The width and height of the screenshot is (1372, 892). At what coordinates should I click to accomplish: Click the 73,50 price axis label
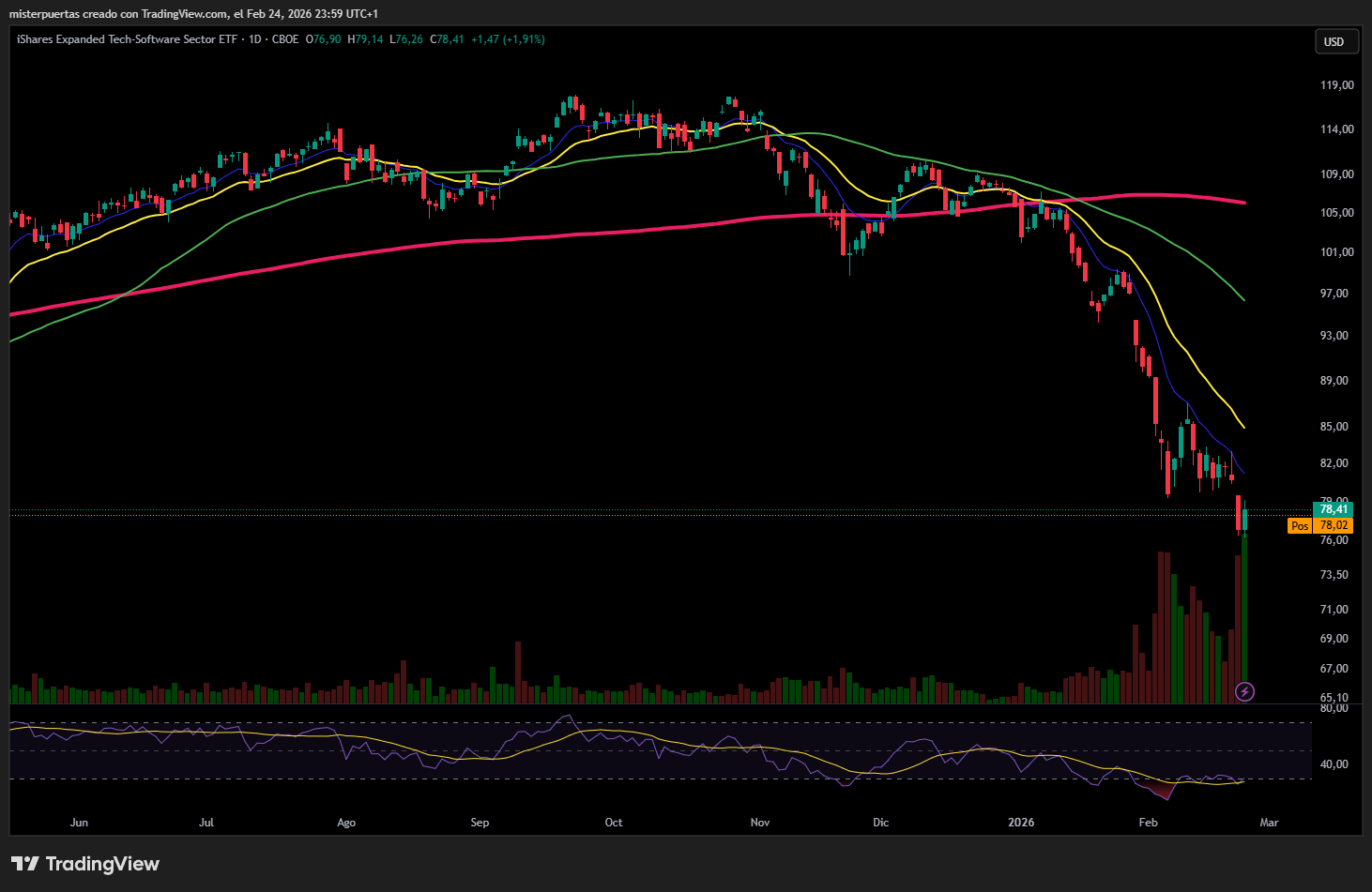1334,575
